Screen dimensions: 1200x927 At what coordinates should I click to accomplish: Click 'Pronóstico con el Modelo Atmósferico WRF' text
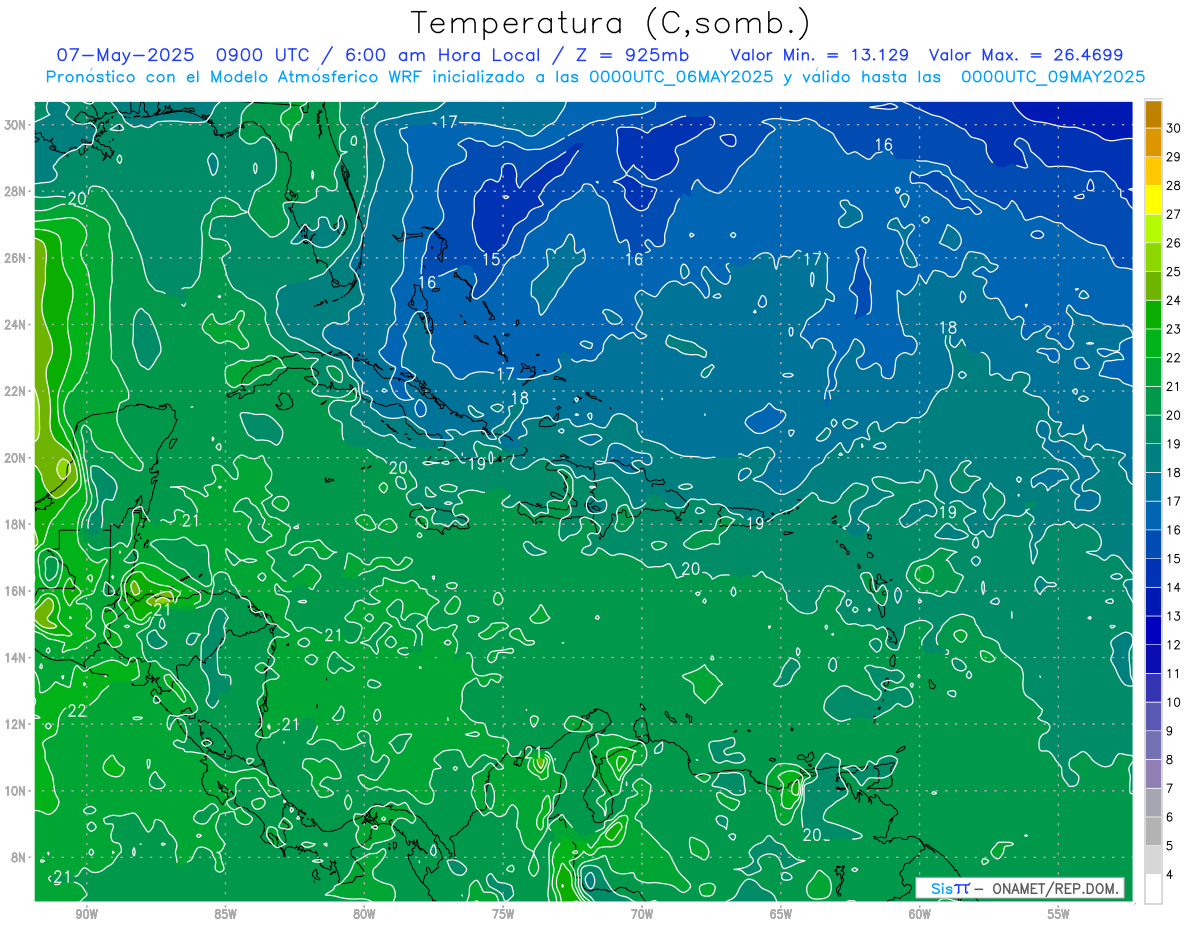click(x=235, y=76)
